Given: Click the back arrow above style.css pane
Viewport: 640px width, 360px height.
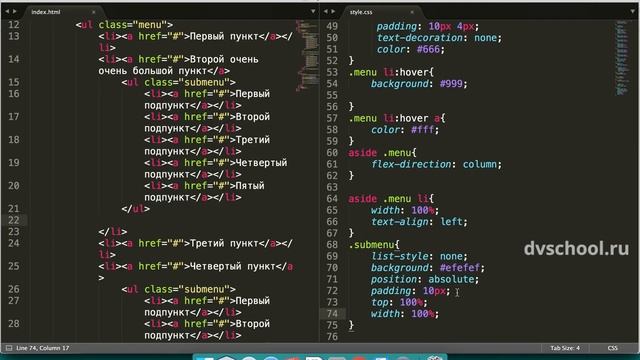Looking at the screenshot, I should (325, 11).
